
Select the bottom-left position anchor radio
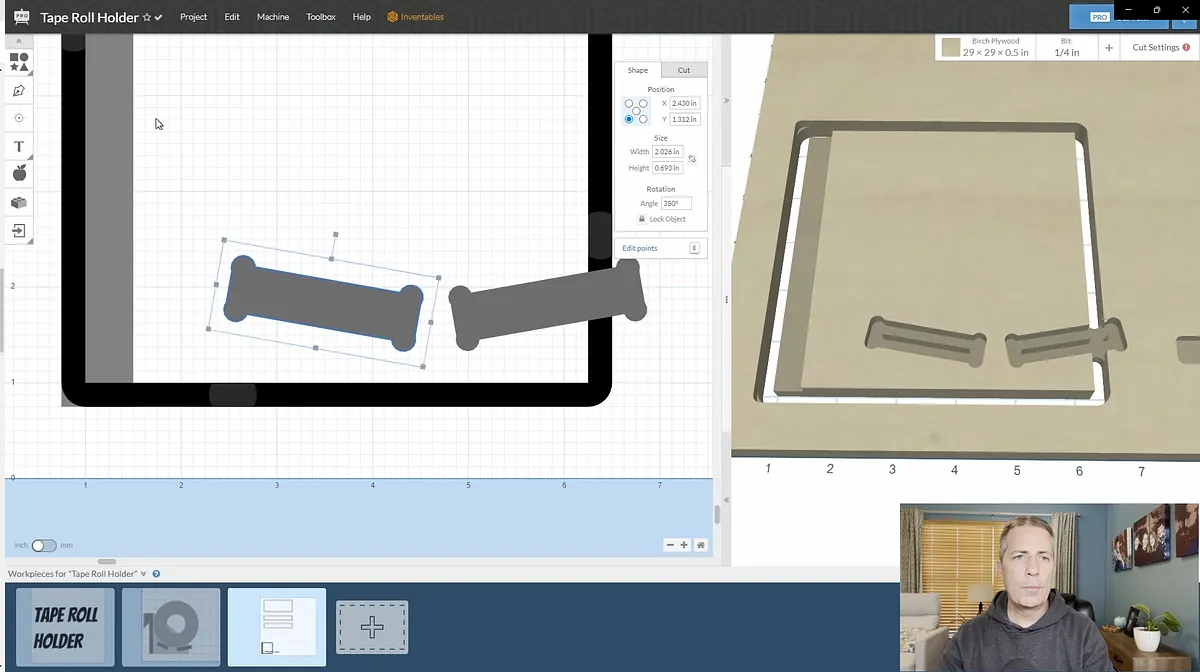click(x=629, y=119)
